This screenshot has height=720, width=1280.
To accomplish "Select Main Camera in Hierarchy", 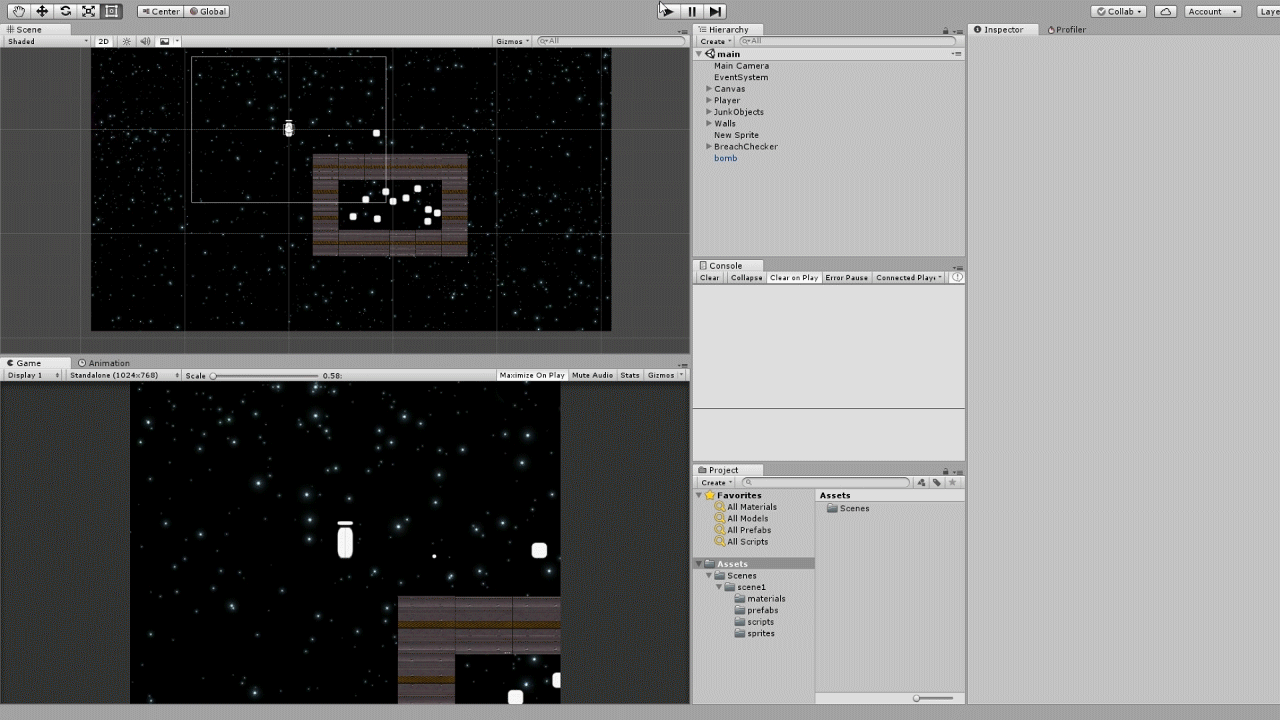I will coord(741,66).
